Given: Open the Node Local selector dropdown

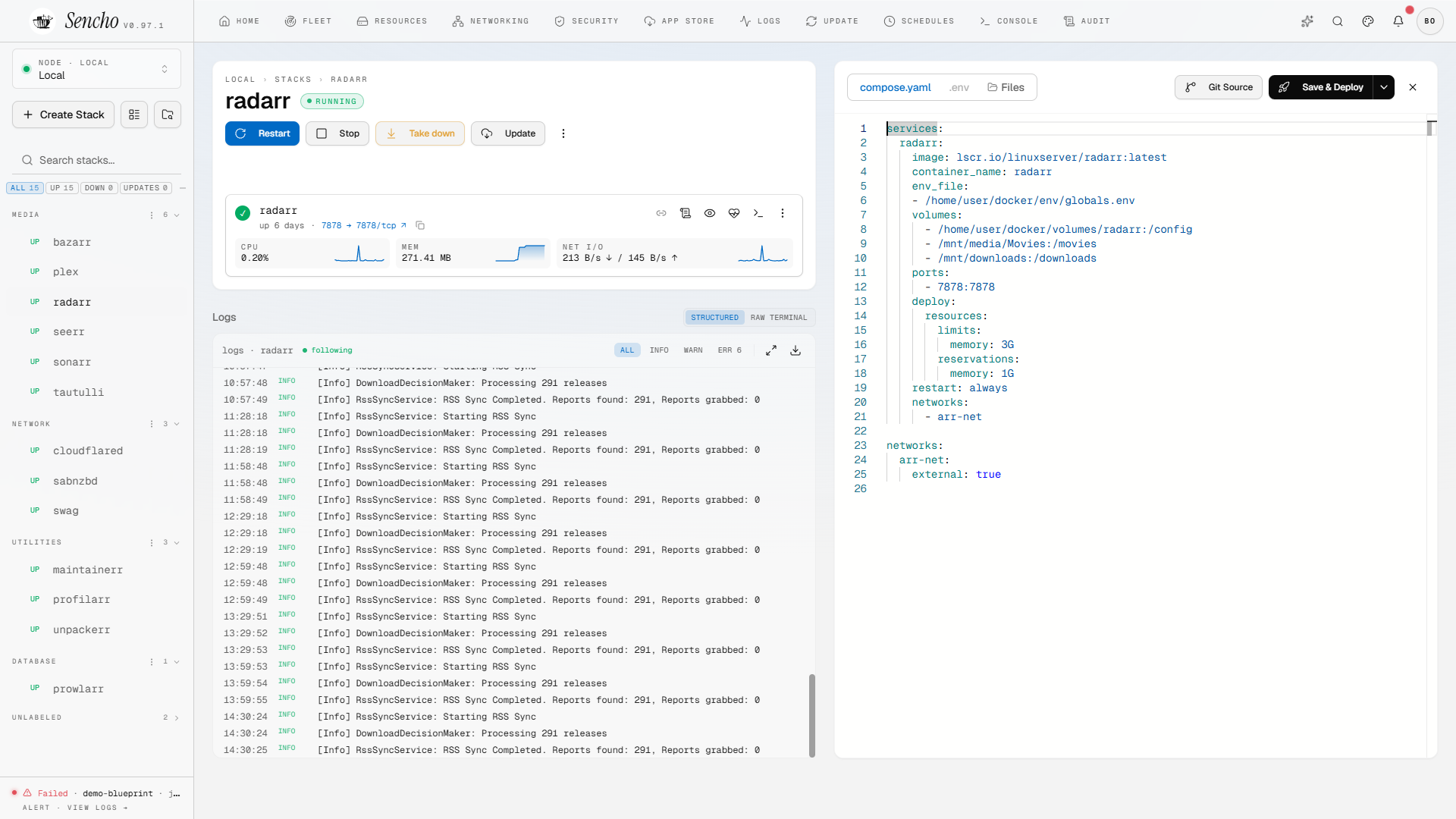Looking at the screenshot, I should coord(96,69).
